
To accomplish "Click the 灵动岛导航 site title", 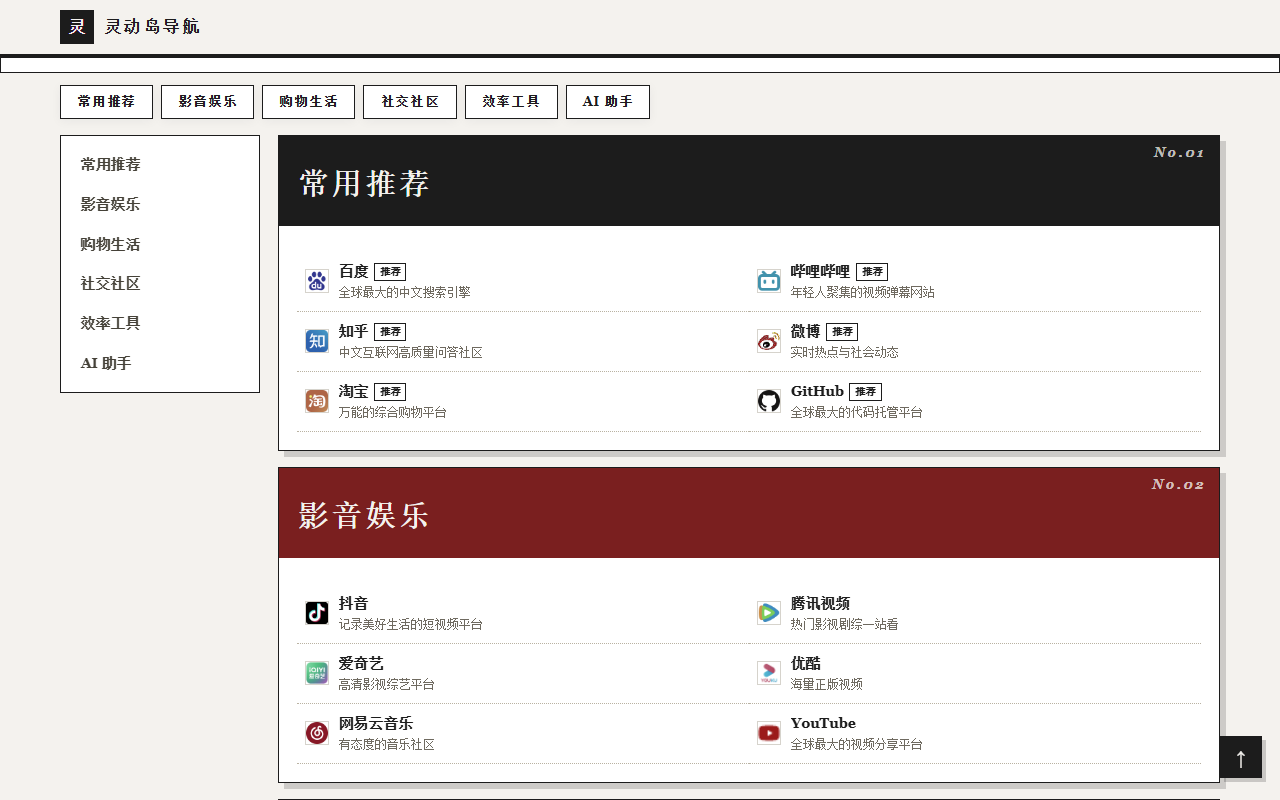I will (152, 27).
